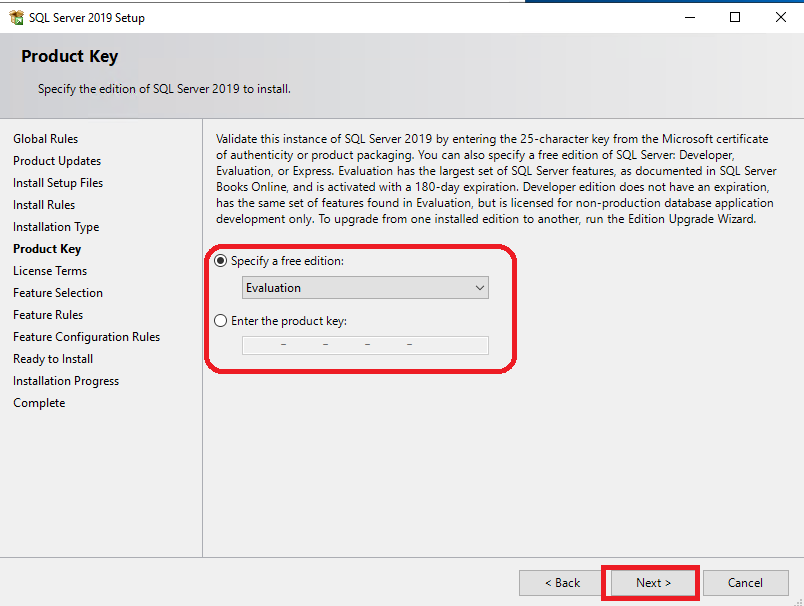This screenshot has height=606, width=804.
Task: Select the Ready to Install step
Action: point(53,359)
